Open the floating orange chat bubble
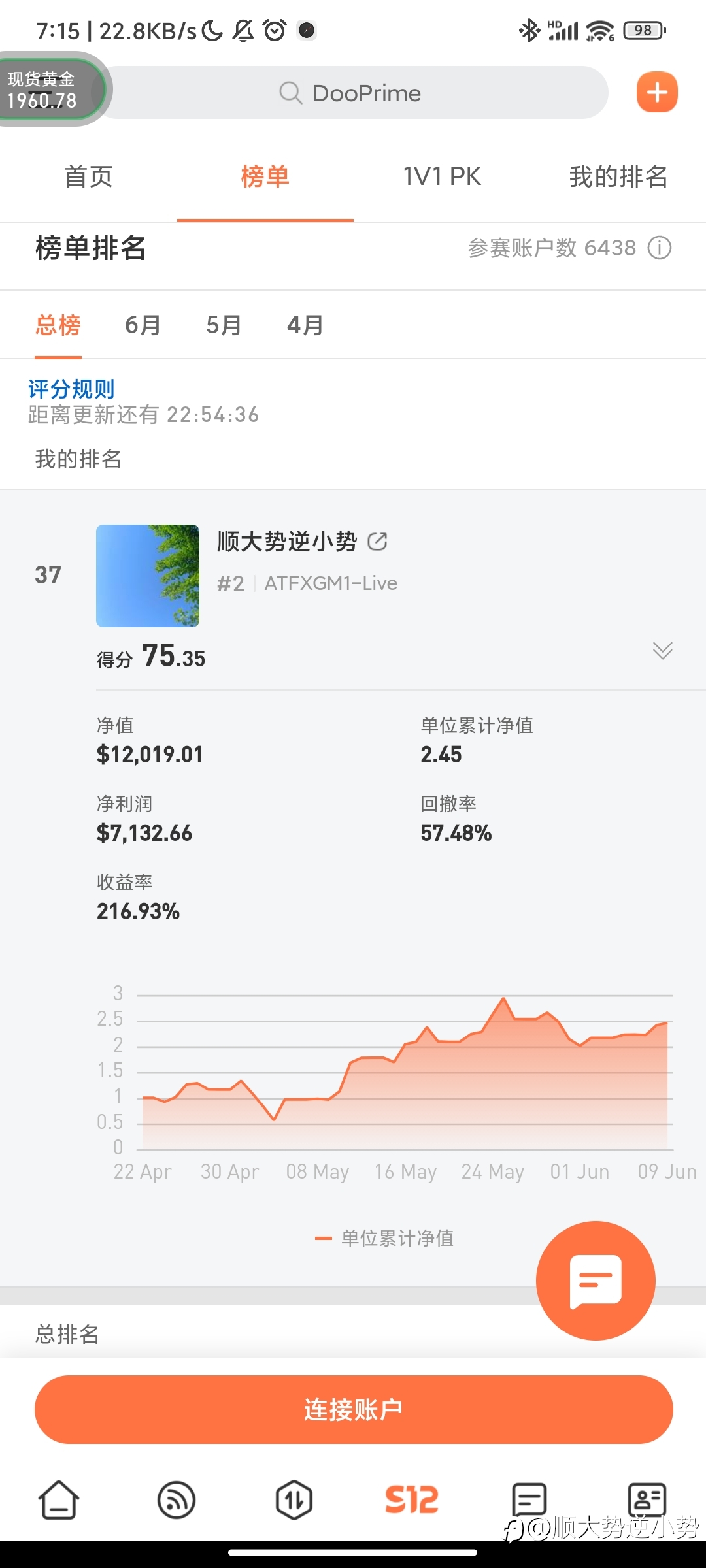This screenshot has height=1568, width=706. tap(596, 1281)
